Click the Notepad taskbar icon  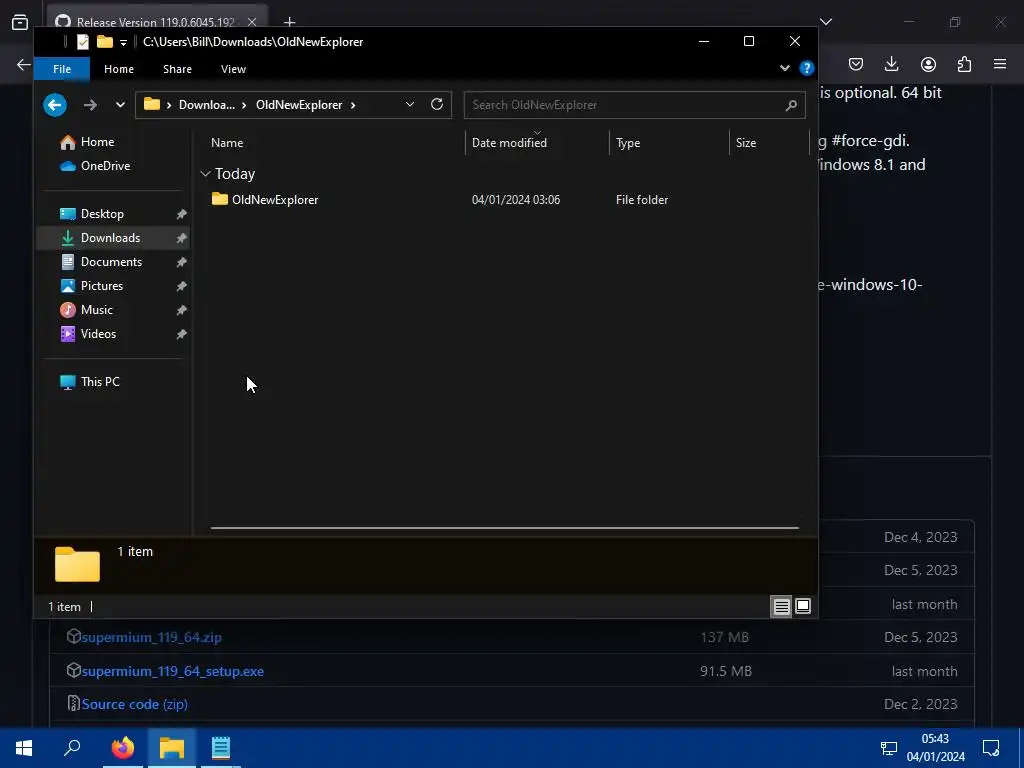(221, 748)
